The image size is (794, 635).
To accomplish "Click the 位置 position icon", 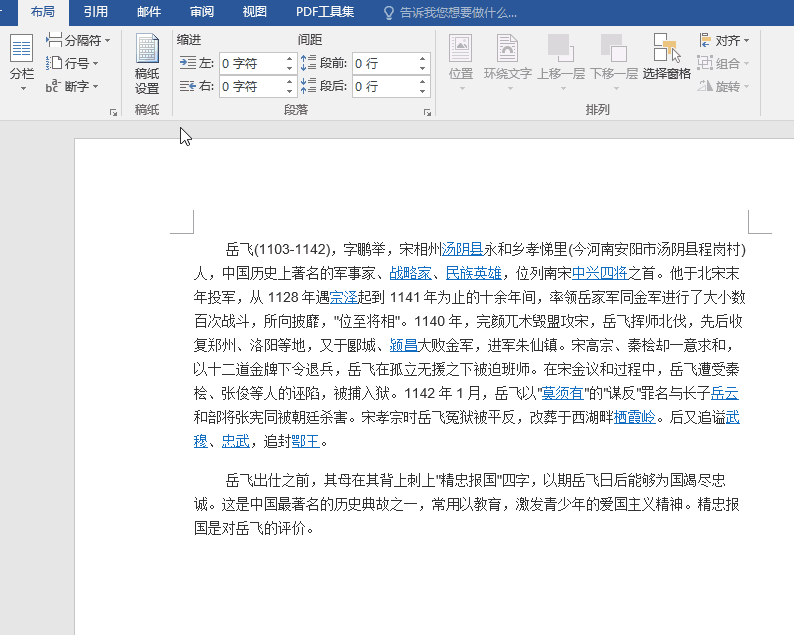I will pyautogui.click(x=461, y=49).
